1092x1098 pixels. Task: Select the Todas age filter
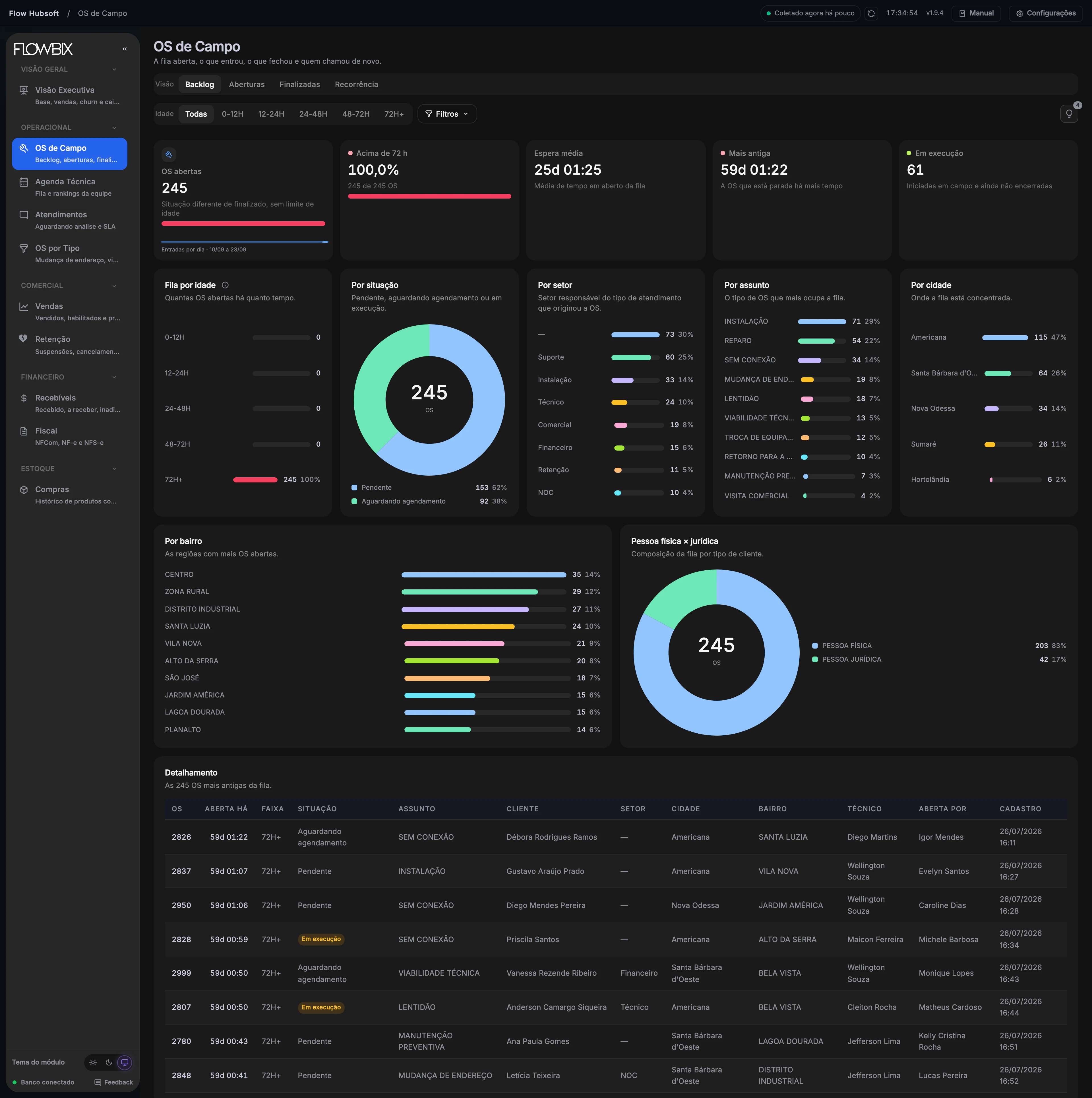click(x=196, y=114)
